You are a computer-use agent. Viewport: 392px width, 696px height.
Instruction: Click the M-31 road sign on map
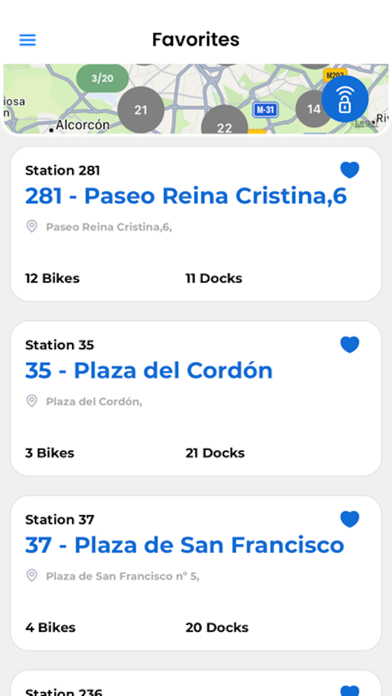coord(265,110)
